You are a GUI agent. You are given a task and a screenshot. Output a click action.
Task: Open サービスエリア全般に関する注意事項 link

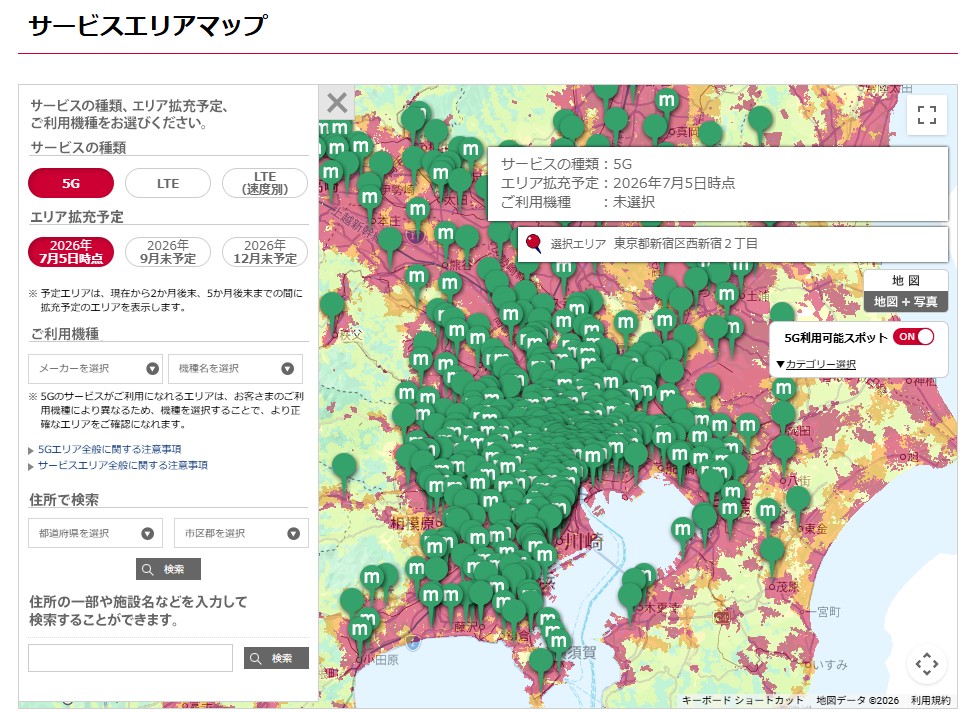[x=123, y=466]
